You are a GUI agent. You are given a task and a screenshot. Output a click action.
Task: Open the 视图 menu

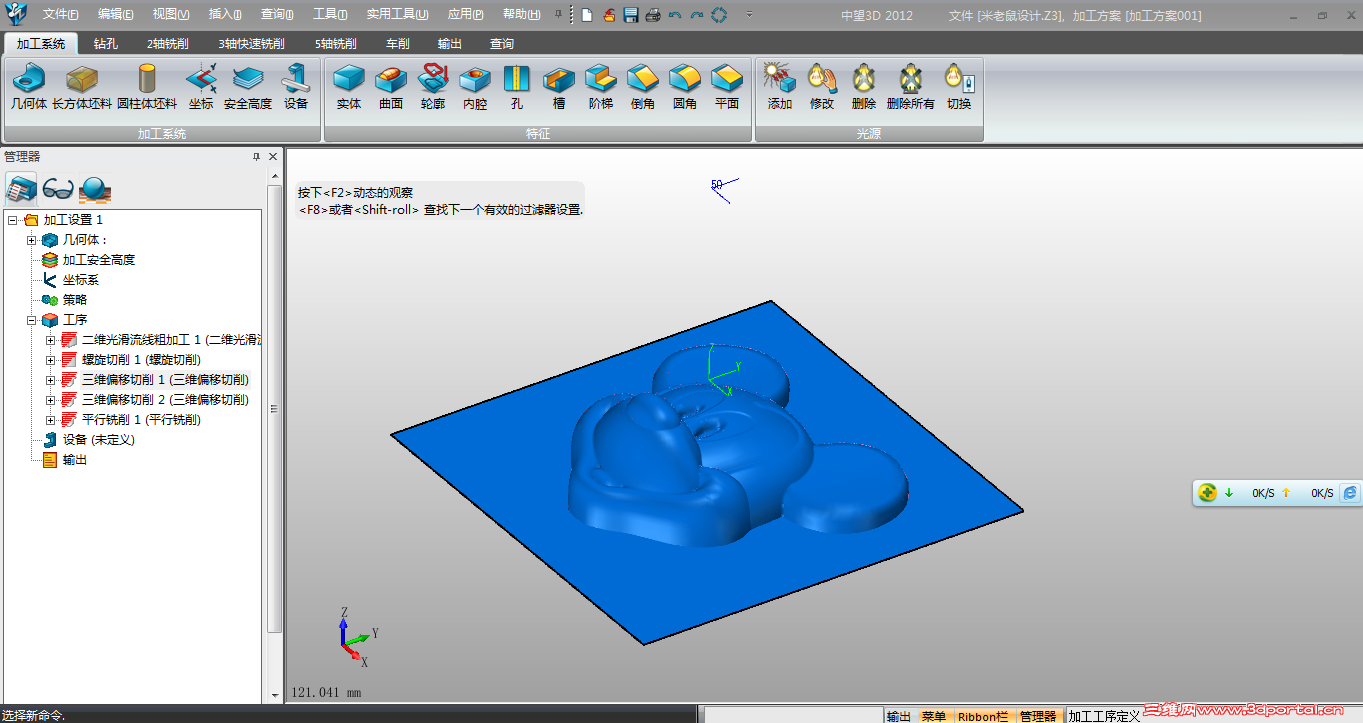click(x=171, y=15)
